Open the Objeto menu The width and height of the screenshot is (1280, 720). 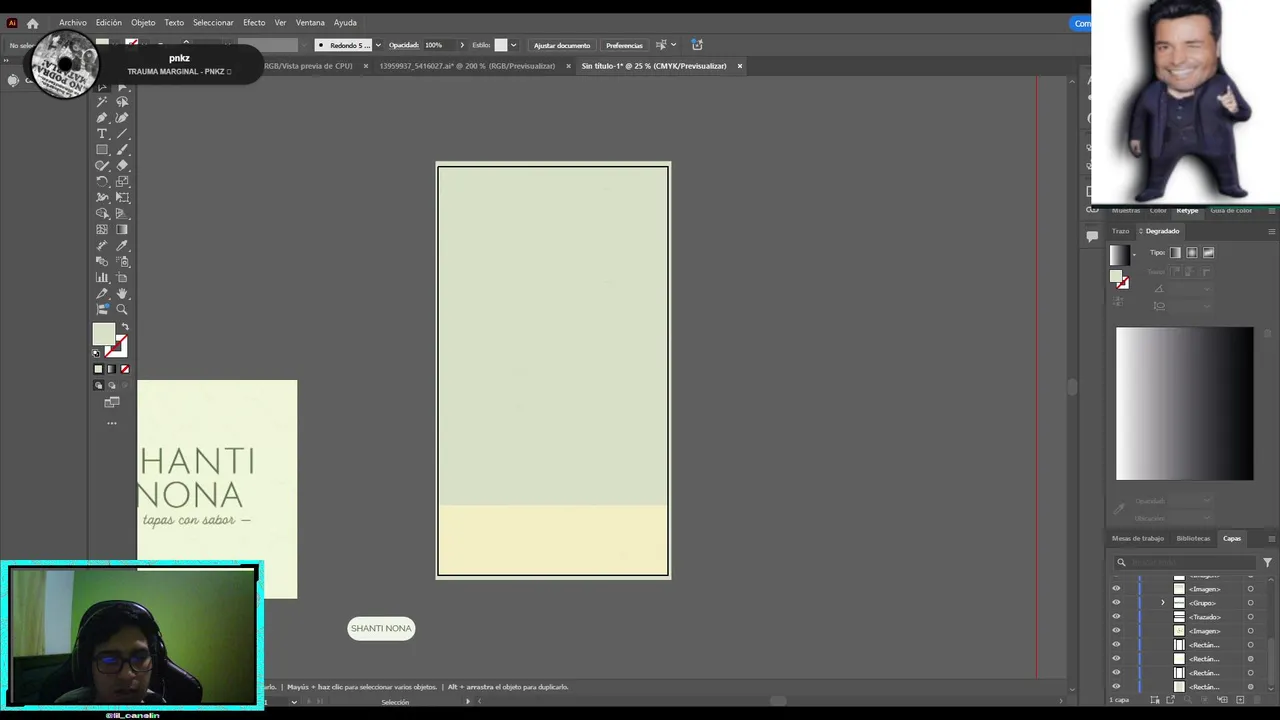point(143,22)
